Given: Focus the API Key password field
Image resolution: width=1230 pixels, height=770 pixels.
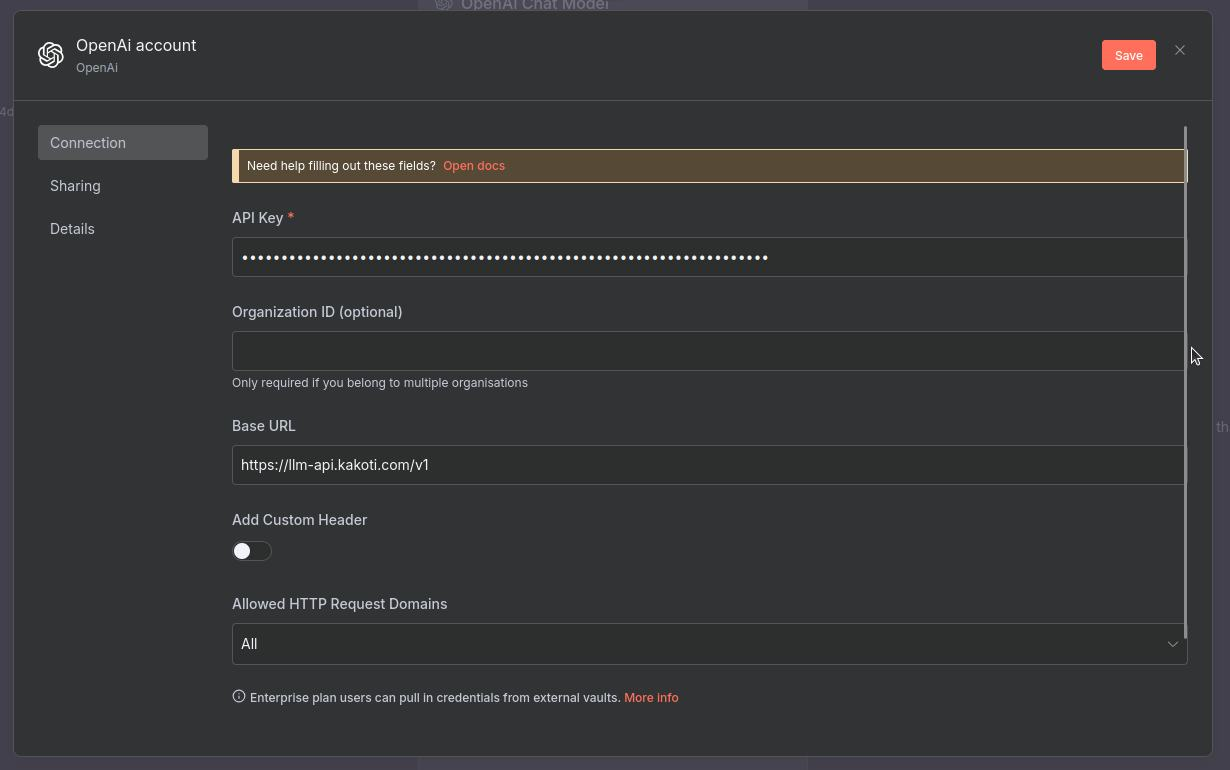Looking at the screenshot, I should coord(708,258).
